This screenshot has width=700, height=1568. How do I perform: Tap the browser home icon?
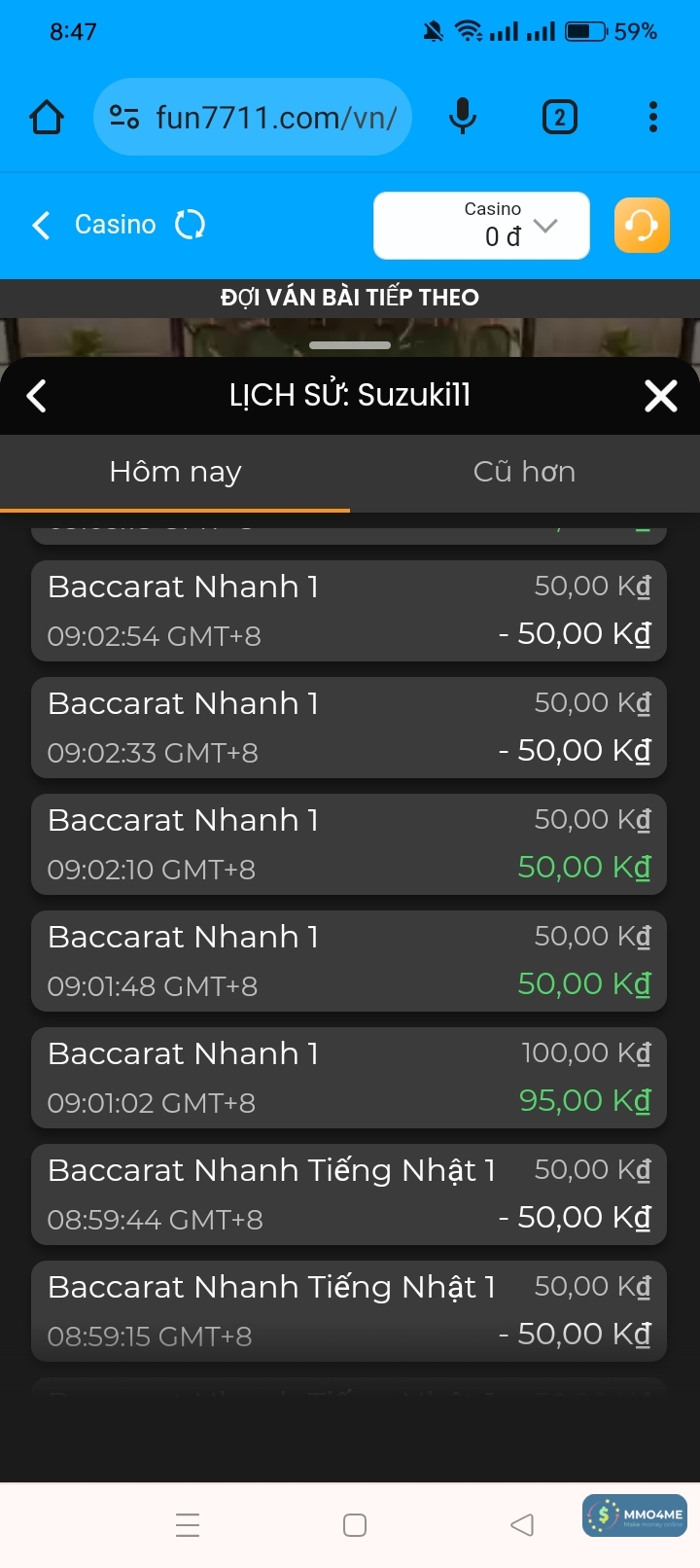pyautogui.click(x=47, y=118)
